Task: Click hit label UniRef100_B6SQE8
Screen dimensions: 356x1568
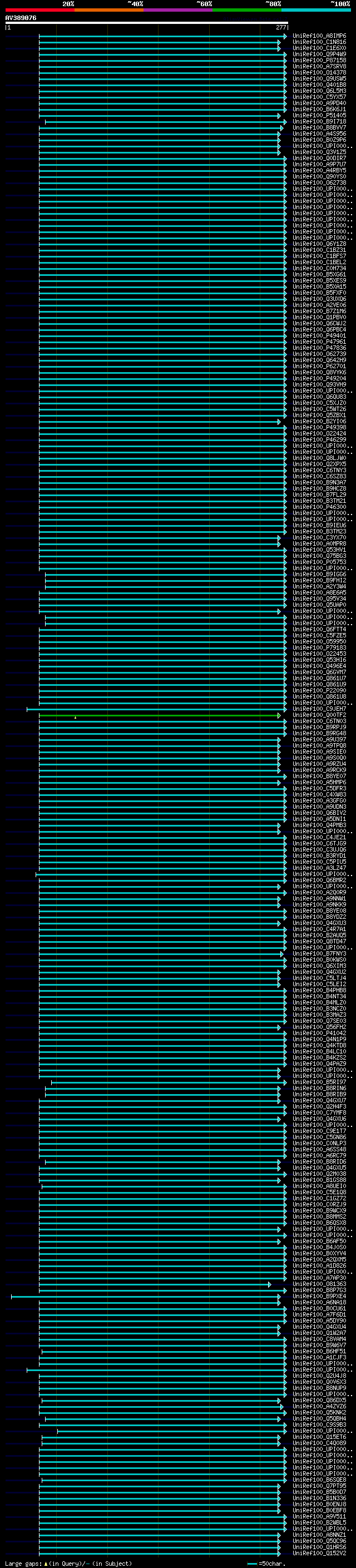Action: point(319,1480)
